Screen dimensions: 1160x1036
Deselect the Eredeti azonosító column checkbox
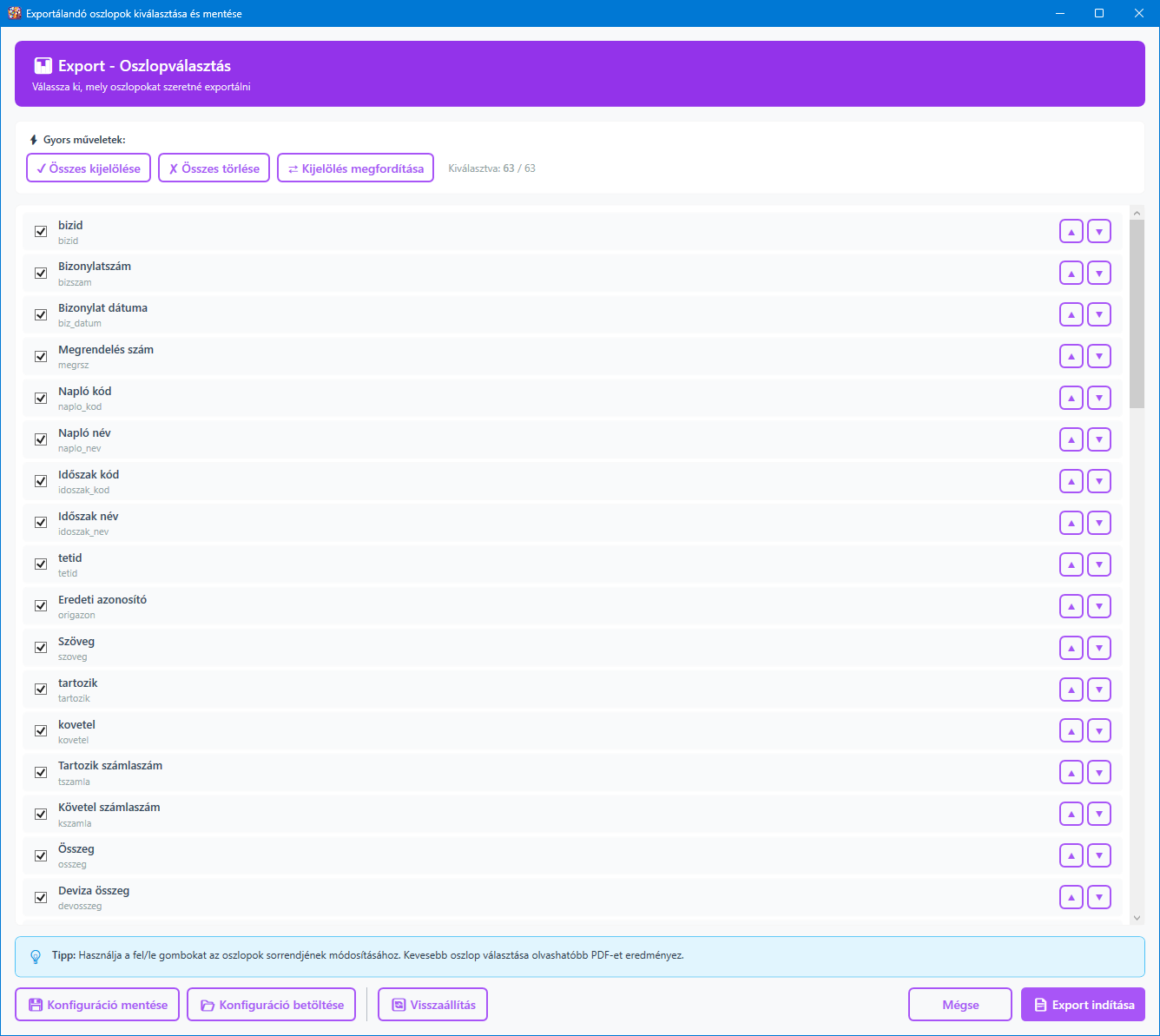41,606
